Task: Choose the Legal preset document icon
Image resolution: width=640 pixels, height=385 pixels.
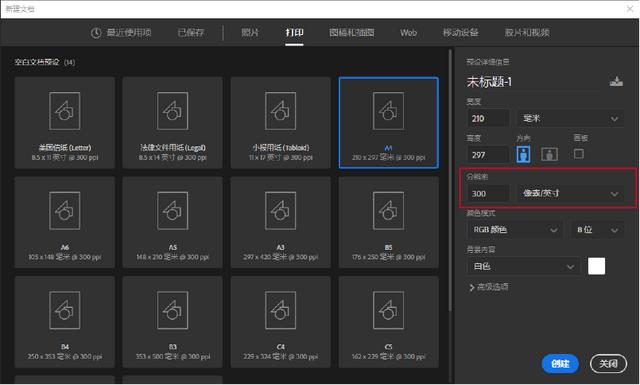Action: coord(173,111)
